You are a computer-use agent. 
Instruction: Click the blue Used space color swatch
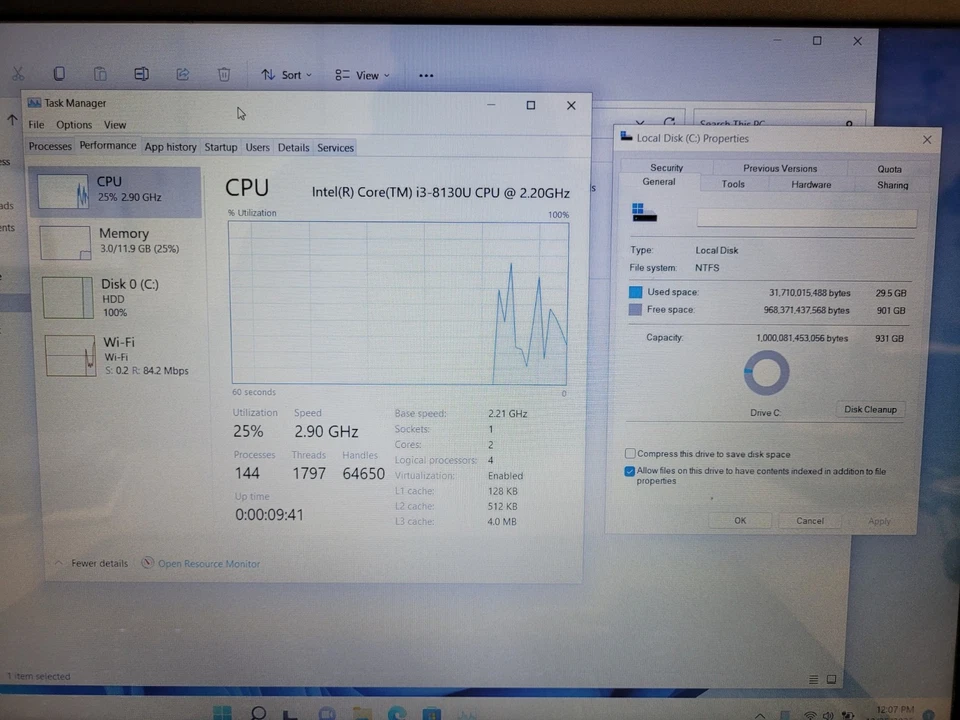(636, 292)
